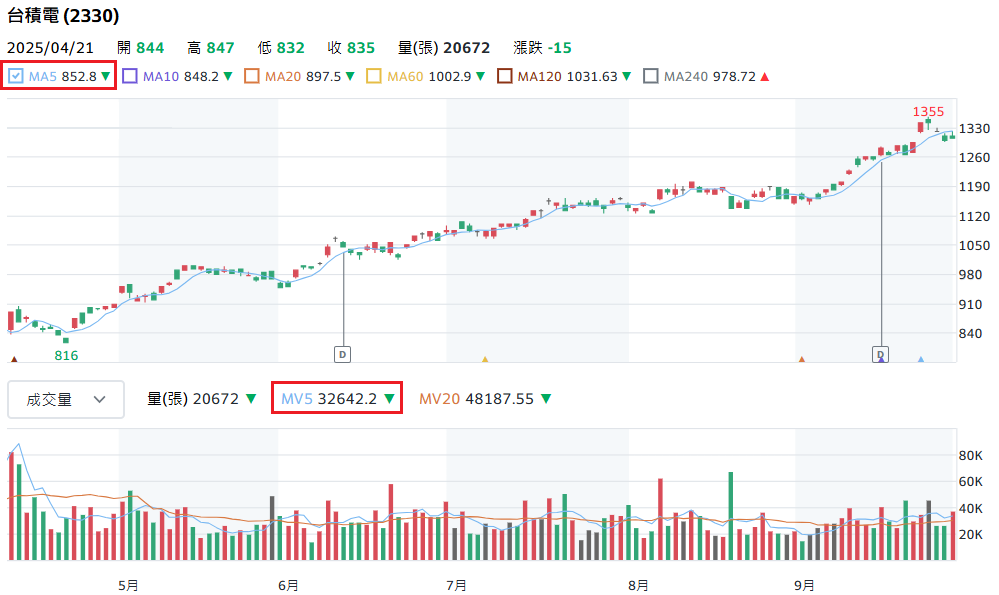The width and height of the screenshot is (999, 595).
Task: Tick the MA240 moving average checkbox
Action: pos(650,76)
